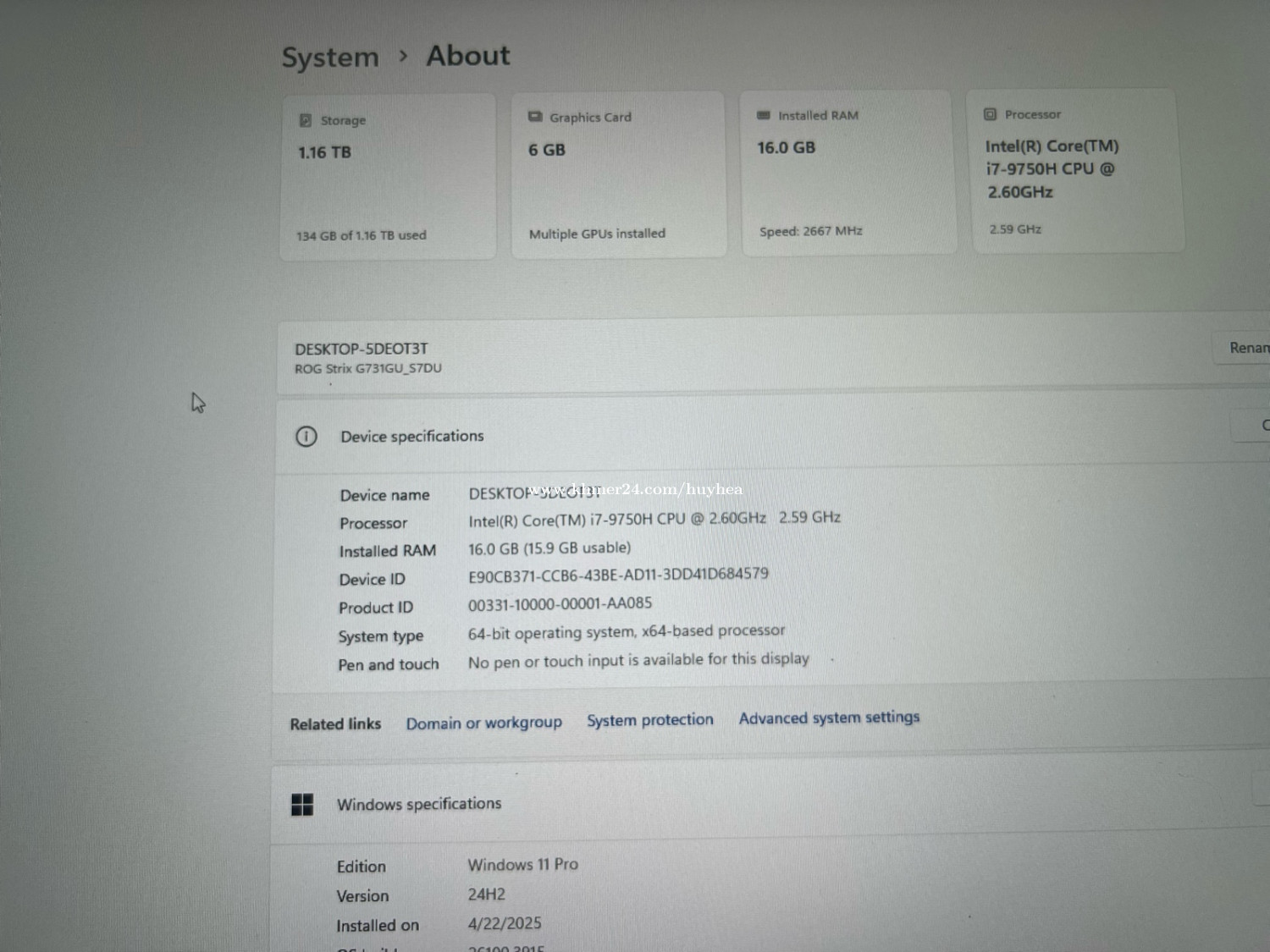Click the Storage card icon
This screenshot has height=952, width=1270.
[306, 121]
